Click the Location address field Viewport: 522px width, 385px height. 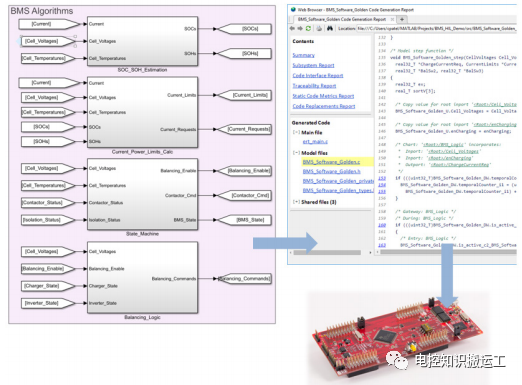click(437, 29)
